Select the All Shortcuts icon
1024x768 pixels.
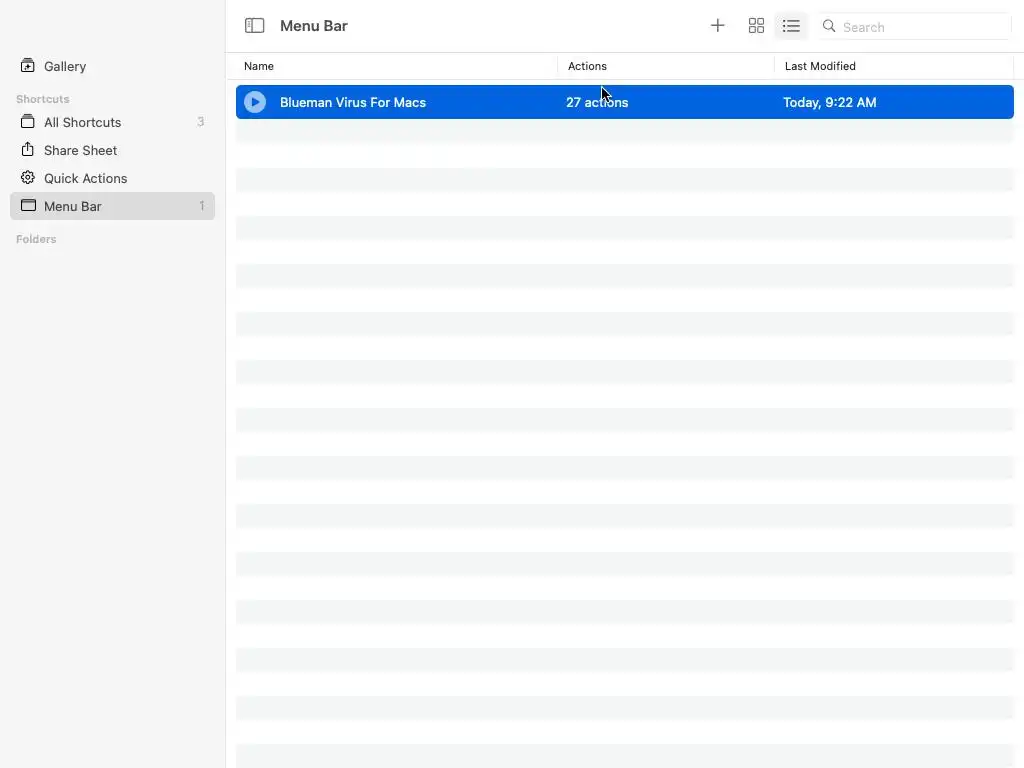(27, 121)
